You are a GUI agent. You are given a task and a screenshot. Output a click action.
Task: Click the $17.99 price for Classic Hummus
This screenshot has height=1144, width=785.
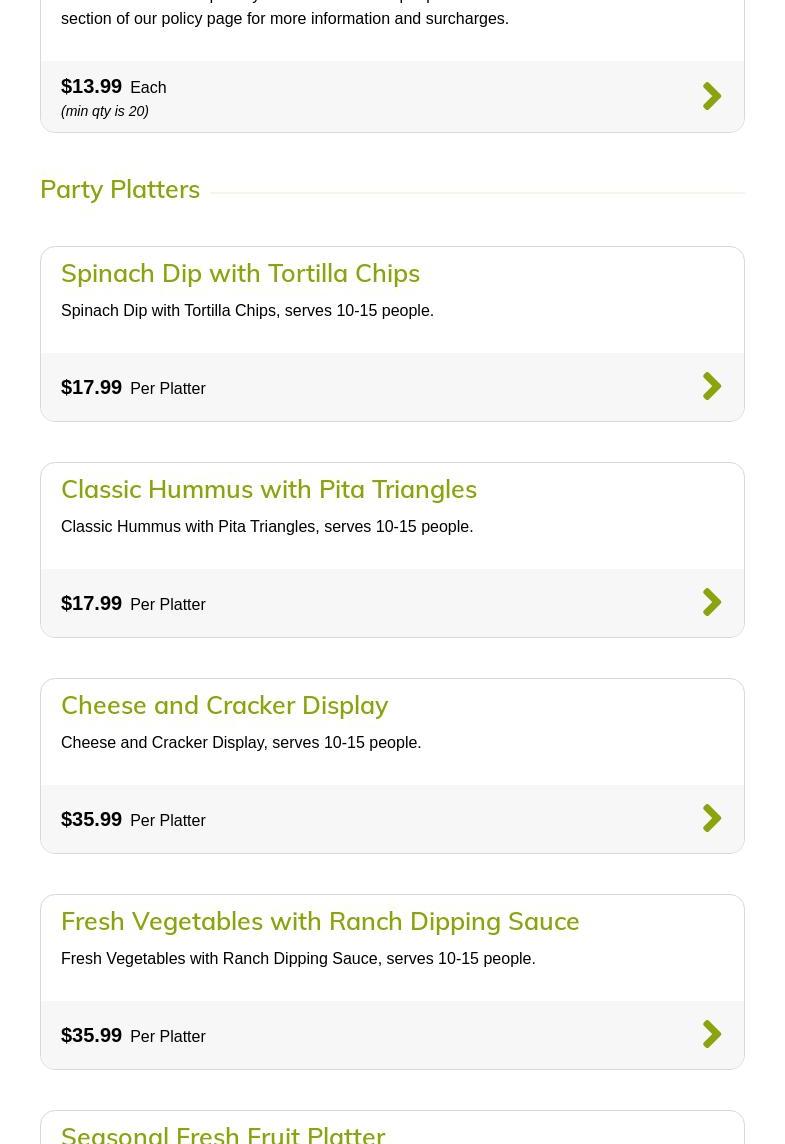tap(92, 603)
